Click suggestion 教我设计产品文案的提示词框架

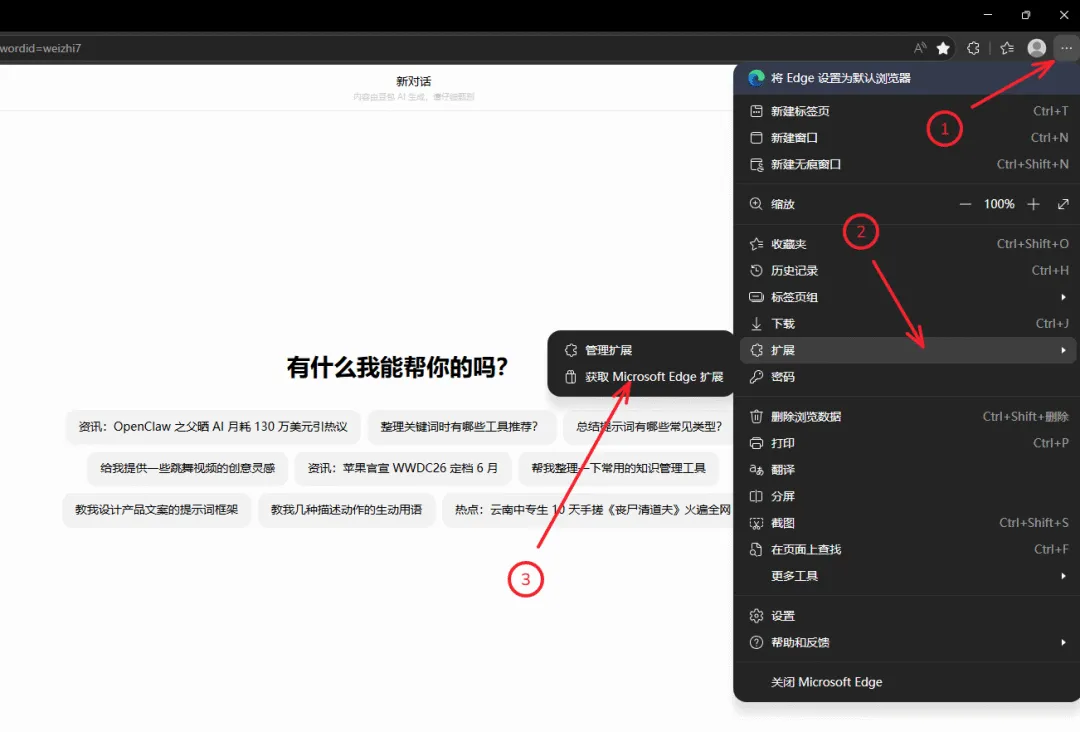(156, 510)
